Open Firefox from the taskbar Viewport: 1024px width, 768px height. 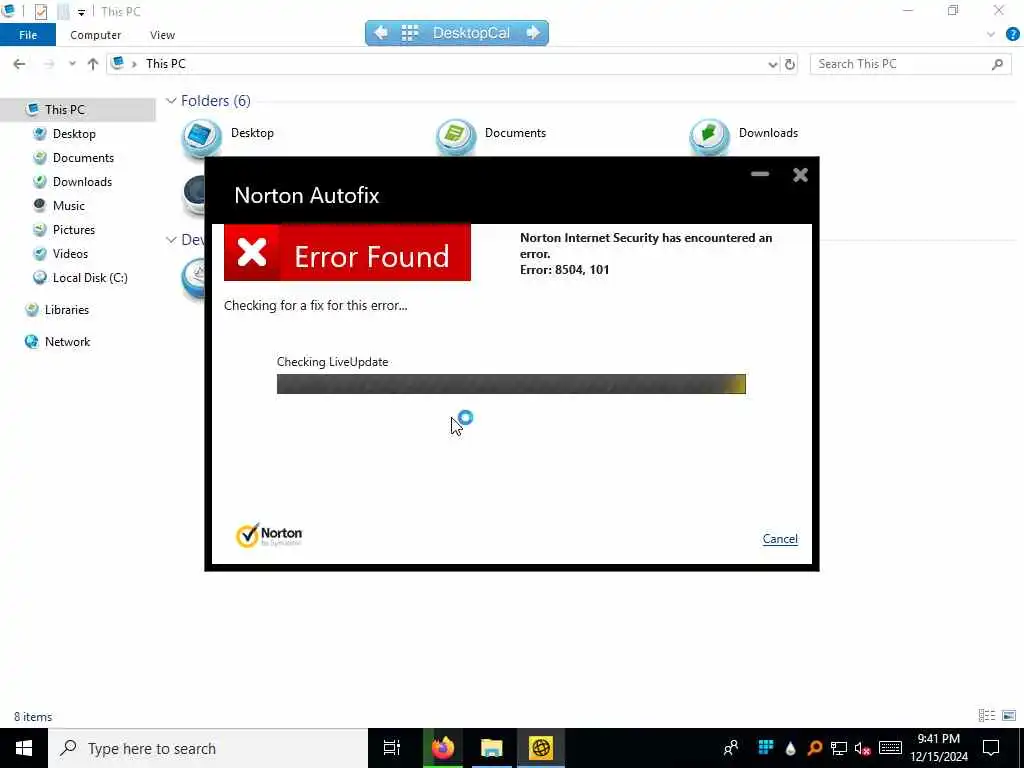coord(443,748)
